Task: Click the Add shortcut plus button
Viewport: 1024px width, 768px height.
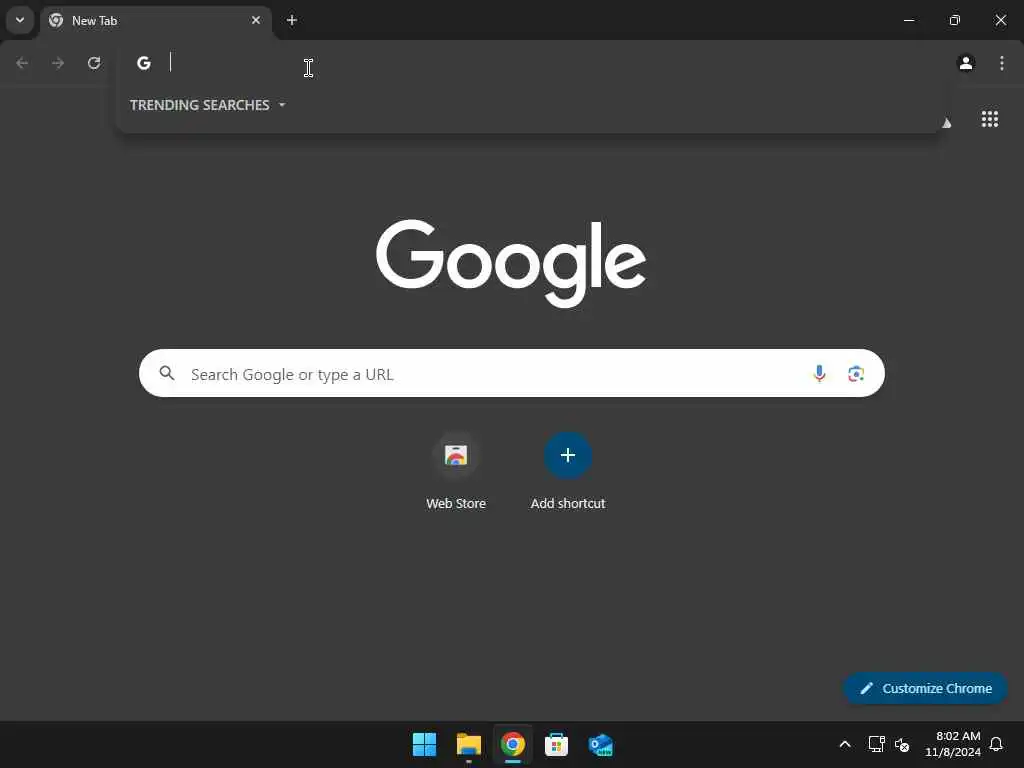Action: [x=568, y=455]
